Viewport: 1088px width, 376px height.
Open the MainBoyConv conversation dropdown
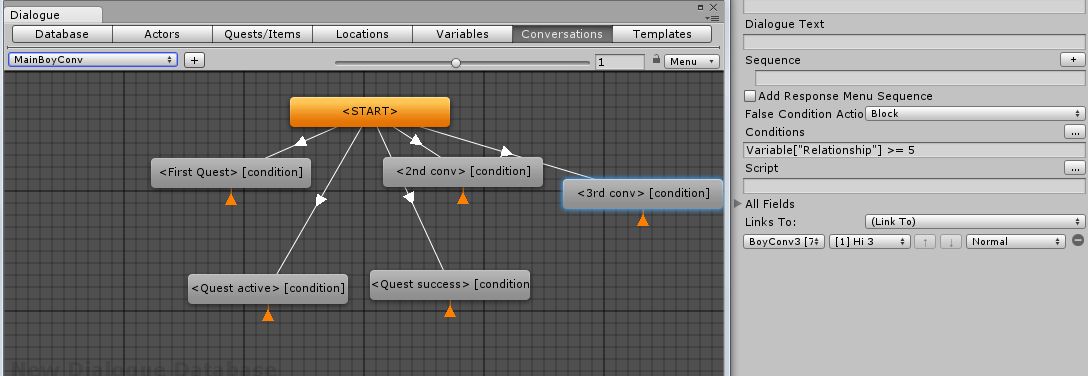click(x=93, y=60)
